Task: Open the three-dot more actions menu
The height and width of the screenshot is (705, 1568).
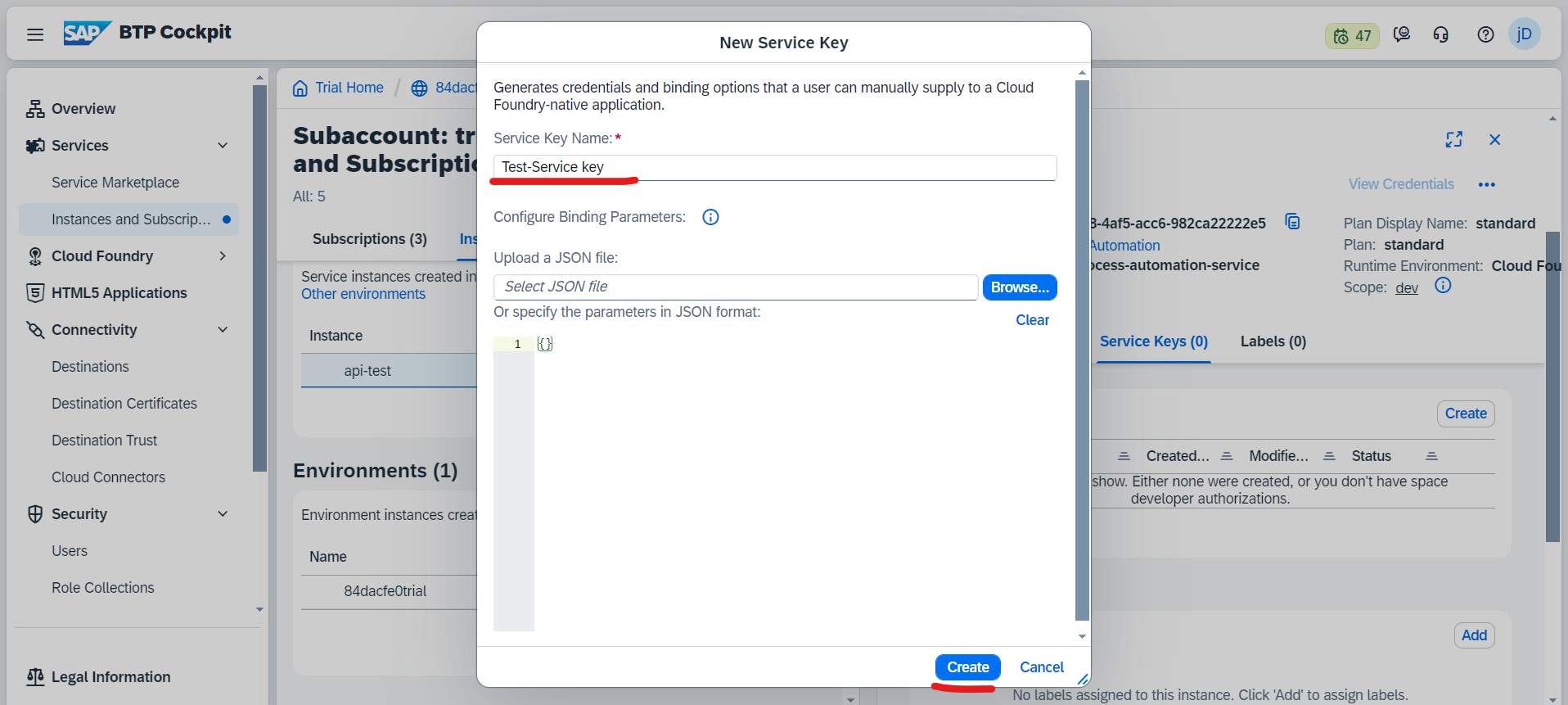Action: 1487,185
